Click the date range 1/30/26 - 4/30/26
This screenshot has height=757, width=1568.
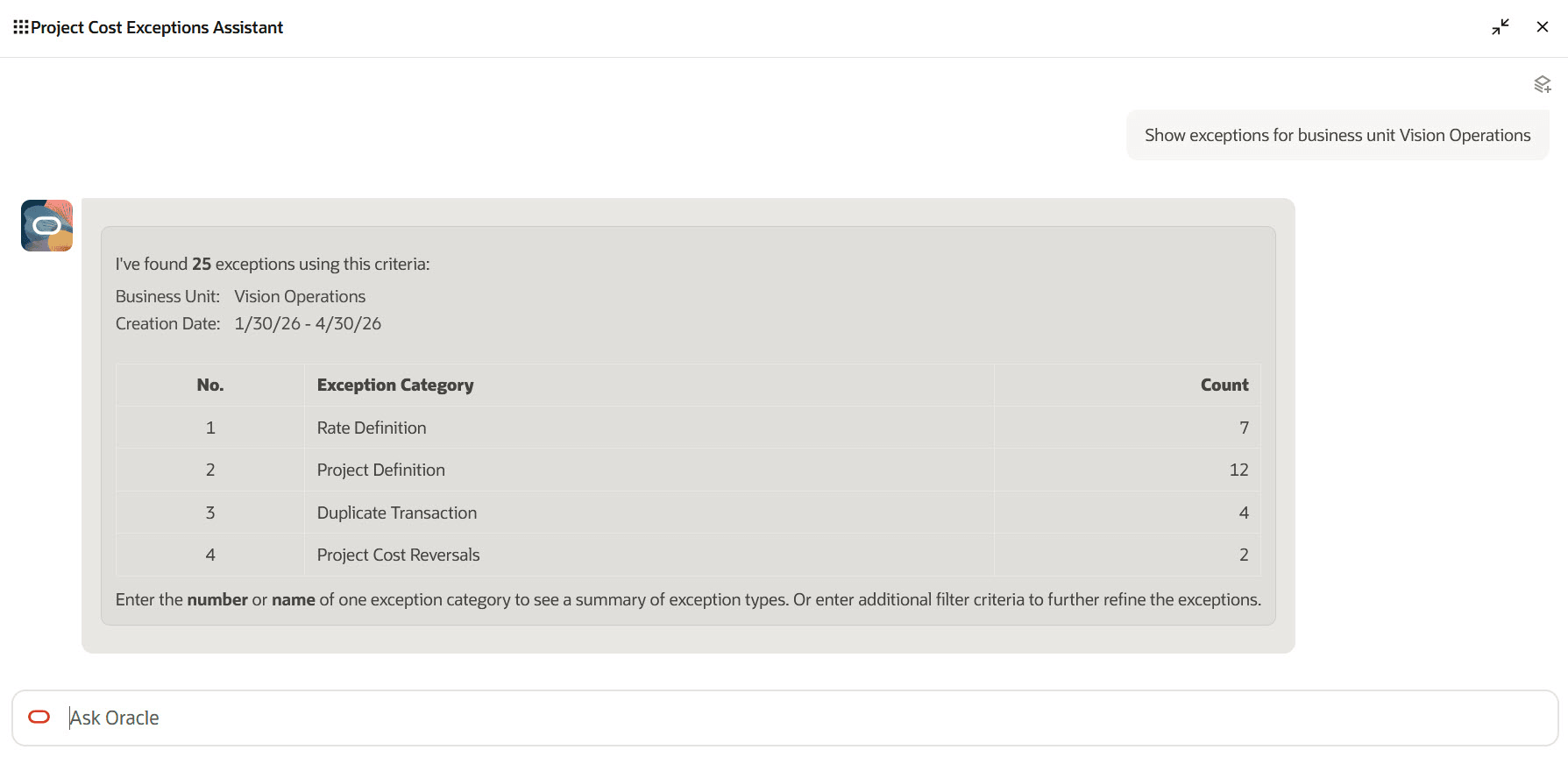[x=308, y=323]
